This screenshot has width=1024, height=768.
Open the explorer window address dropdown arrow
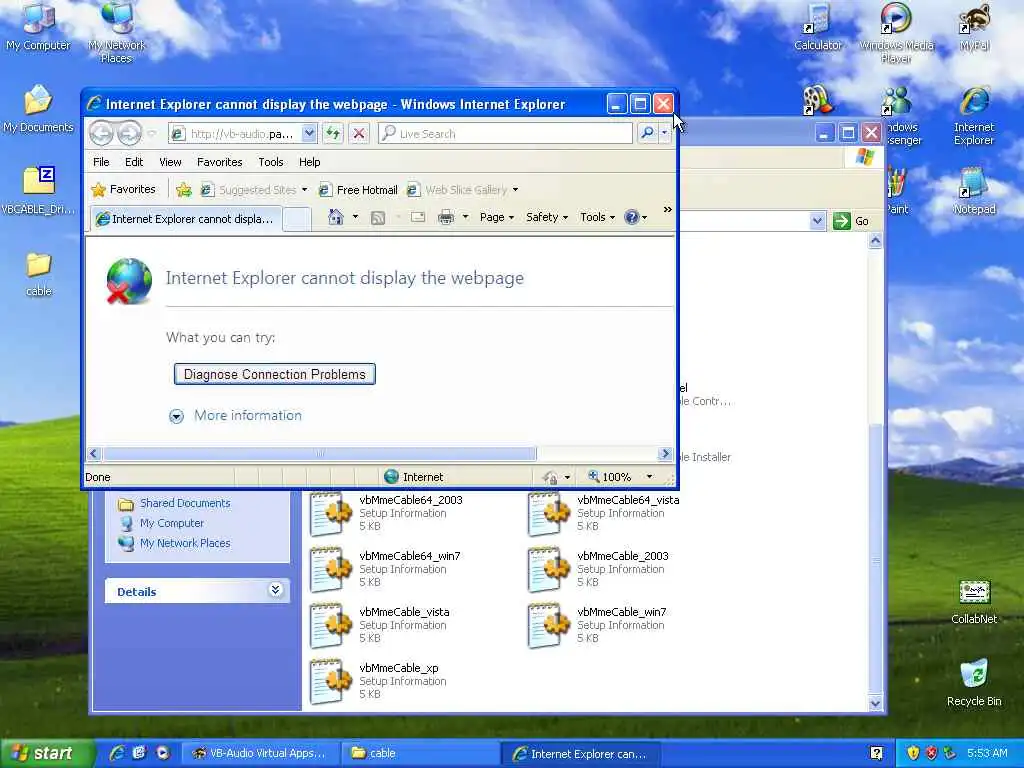817,221
